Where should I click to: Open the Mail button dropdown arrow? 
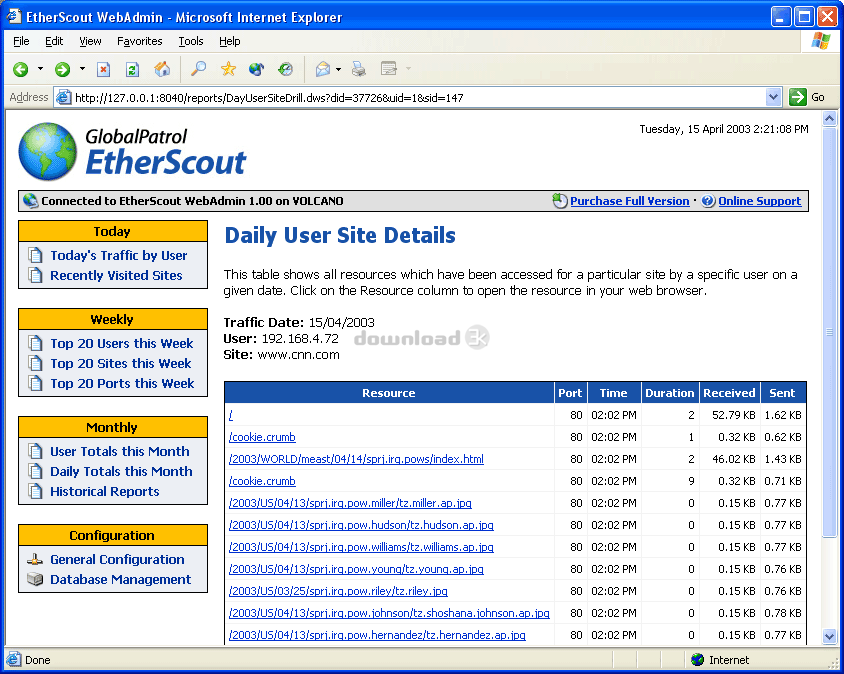coord(338,69)
